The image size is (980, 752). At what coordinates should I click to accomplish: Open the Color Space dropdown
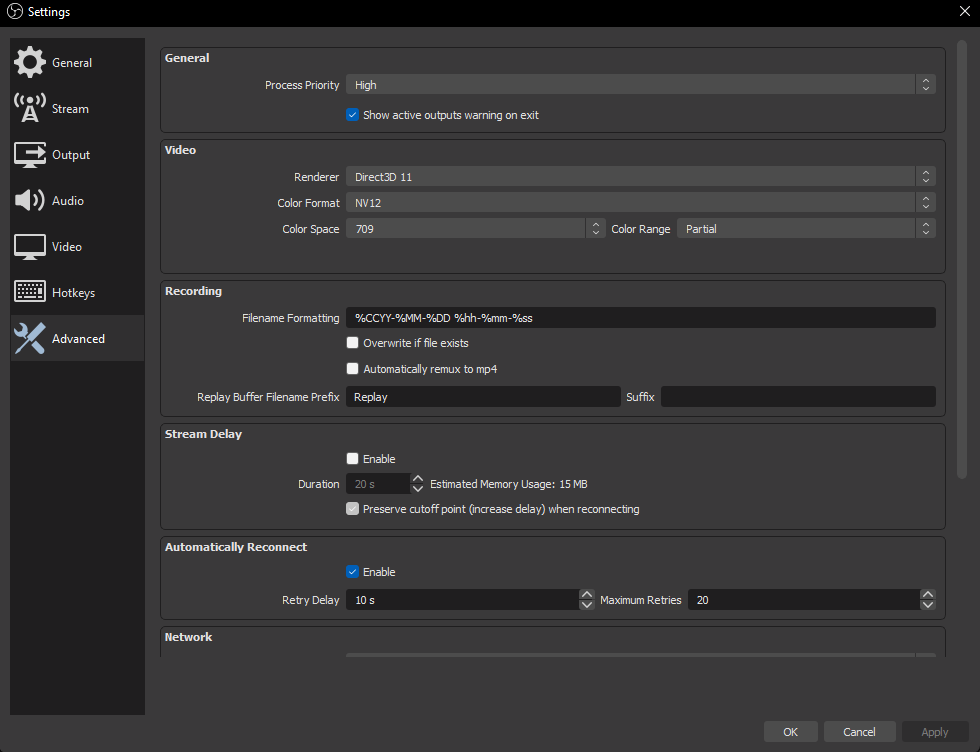[476, 229]
